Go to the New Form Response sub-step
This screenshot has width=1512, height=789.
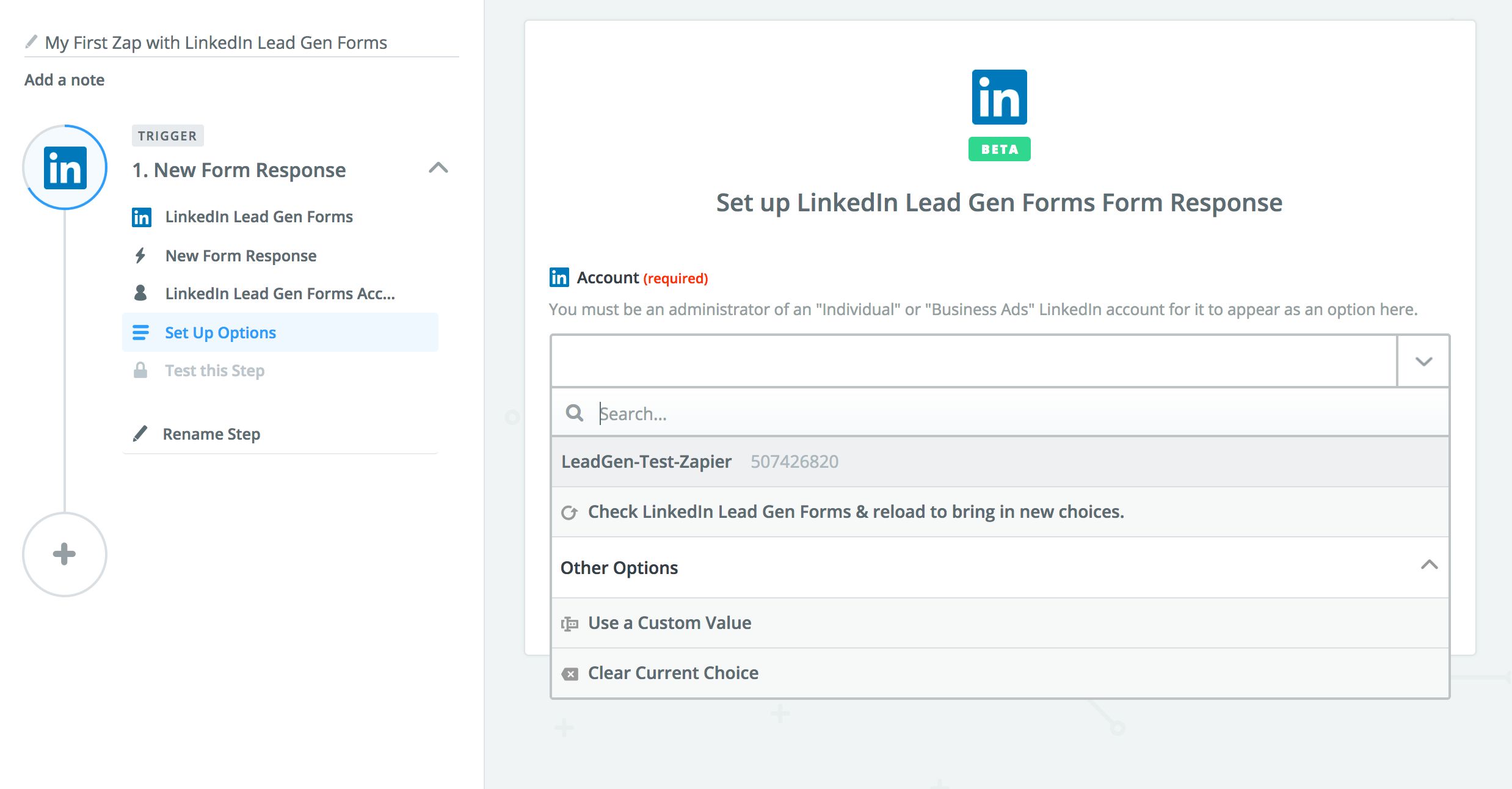point(241,256)
